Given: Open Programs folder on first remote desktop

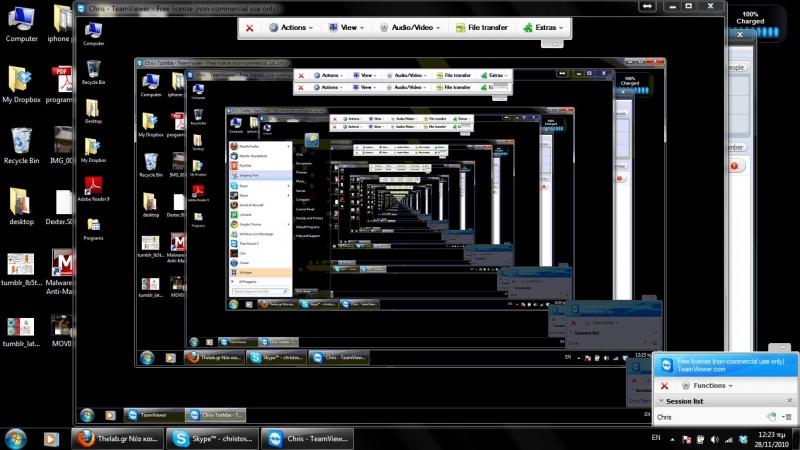Looking at the screenshot, I should coord(93,229).
